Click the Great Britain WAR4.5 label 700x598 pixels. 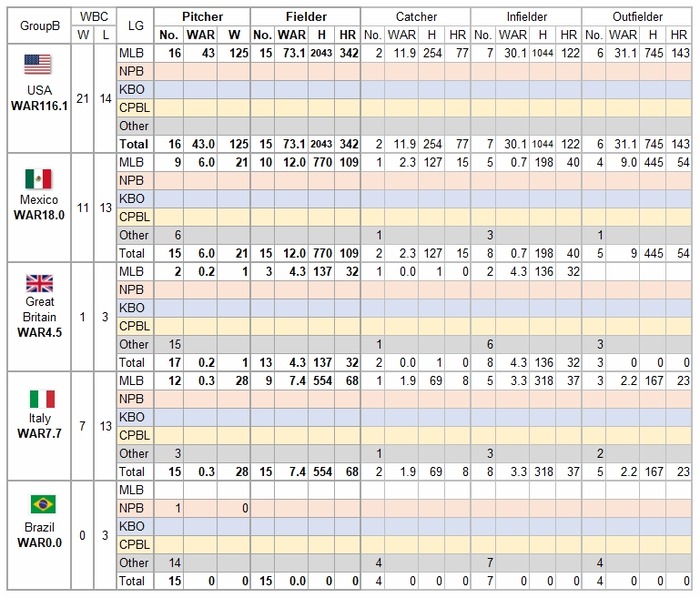click(39, 317)
